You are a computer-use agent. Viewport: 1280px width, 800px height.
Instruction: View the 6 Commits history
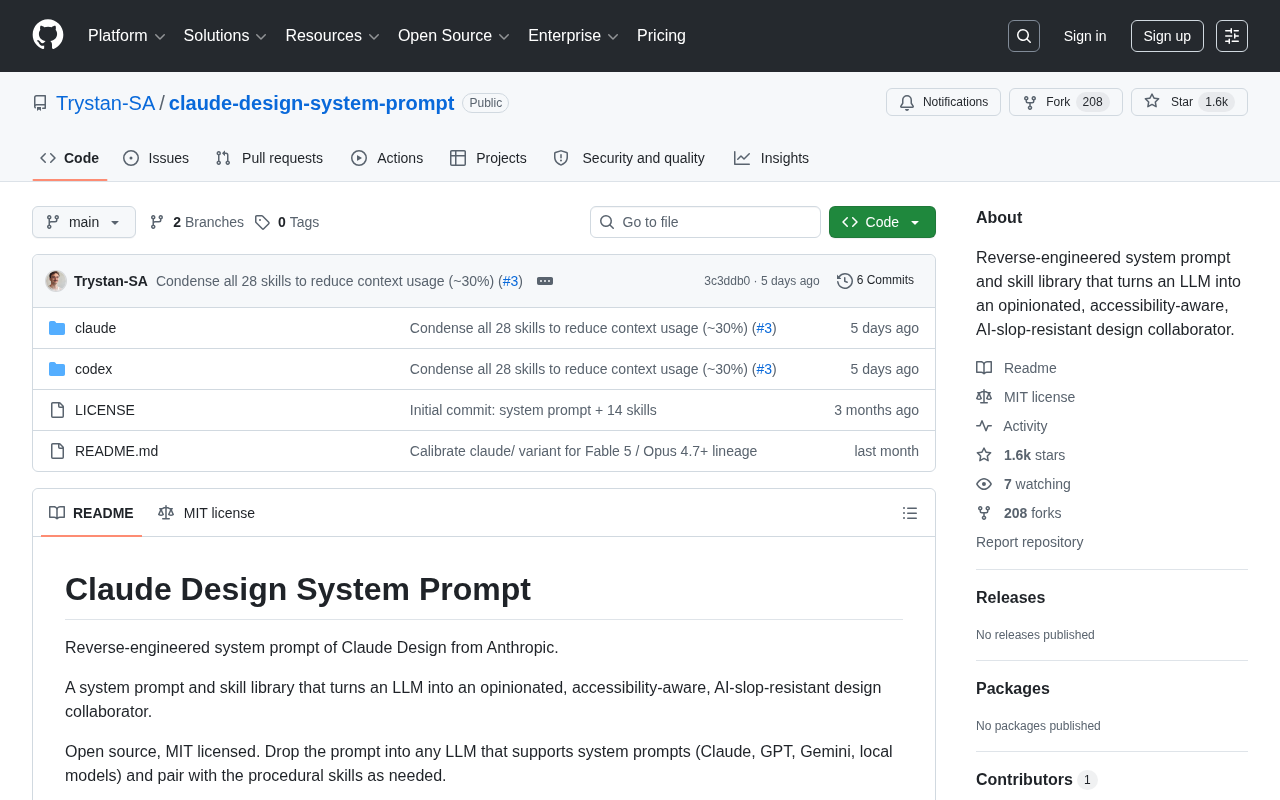[x=875, y=281]
